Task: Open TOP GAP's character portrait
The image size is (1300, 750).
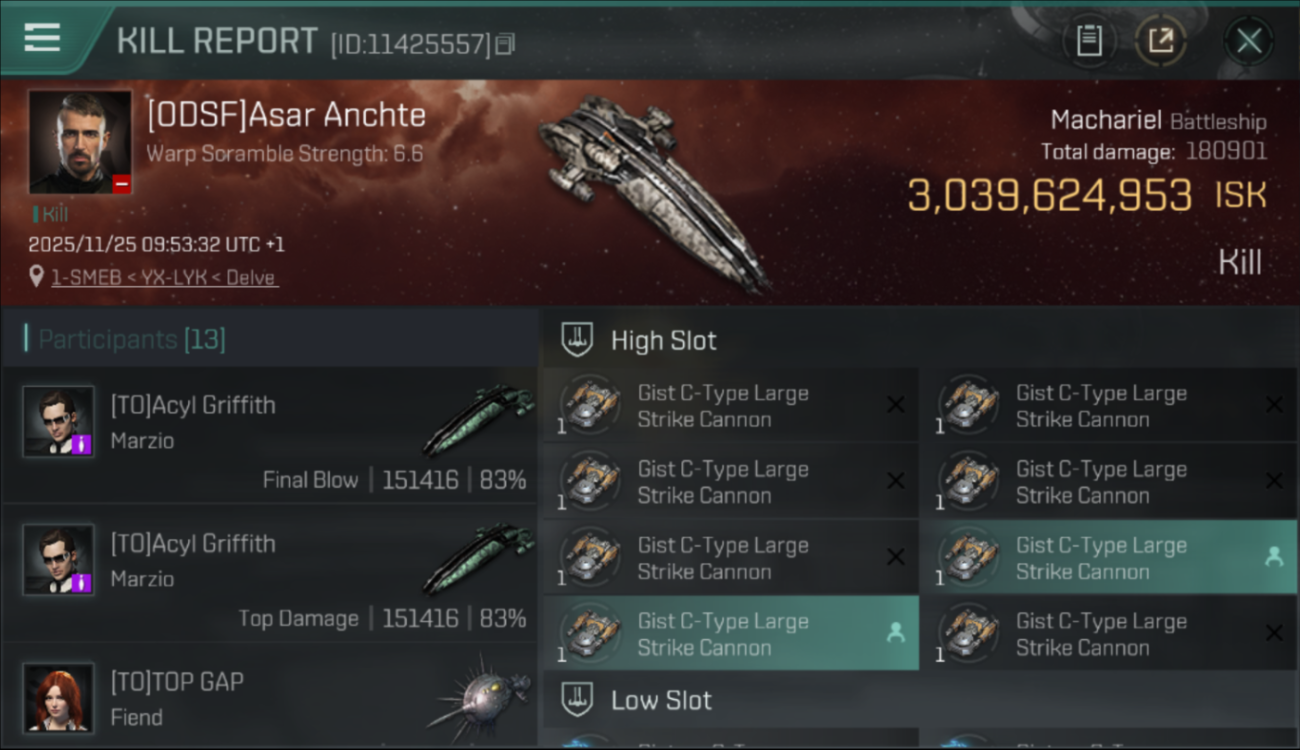Action: (x=59, y=697)
